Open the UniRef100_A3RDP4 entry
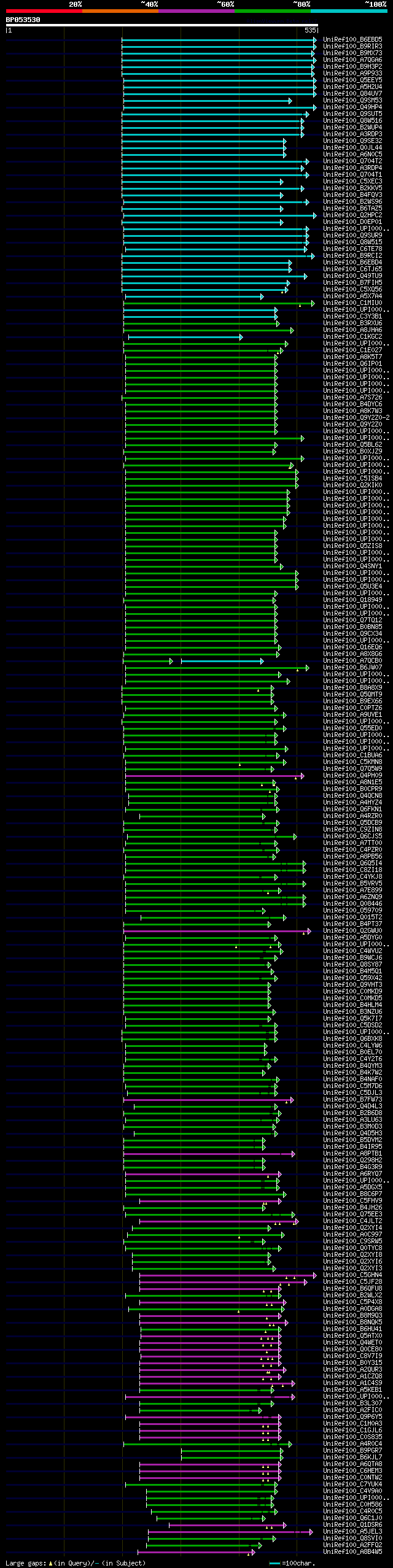 tap(352, 168)
